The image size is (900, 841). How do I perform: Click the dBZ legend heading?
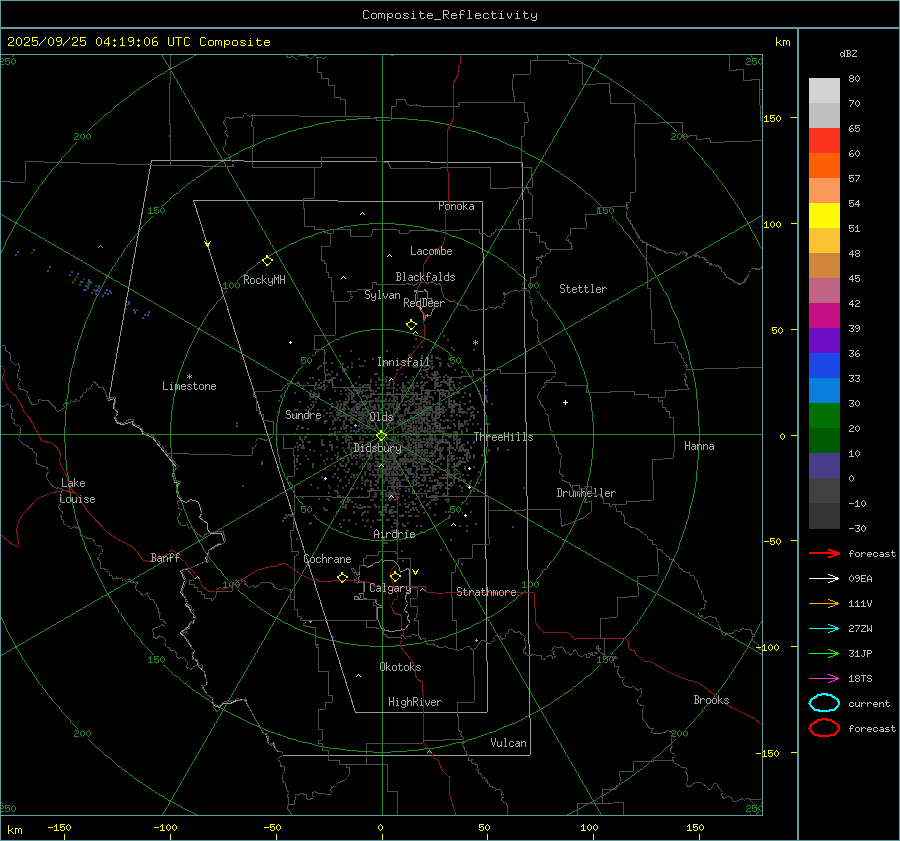(847, 53)
